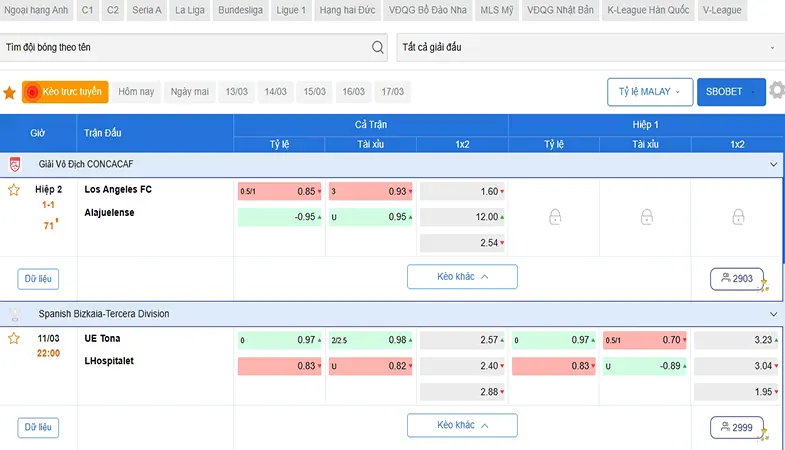This screenshot has width=785, height=450.
Task: Click first-half draw odds 1.95
Action: tap(736, 392)
